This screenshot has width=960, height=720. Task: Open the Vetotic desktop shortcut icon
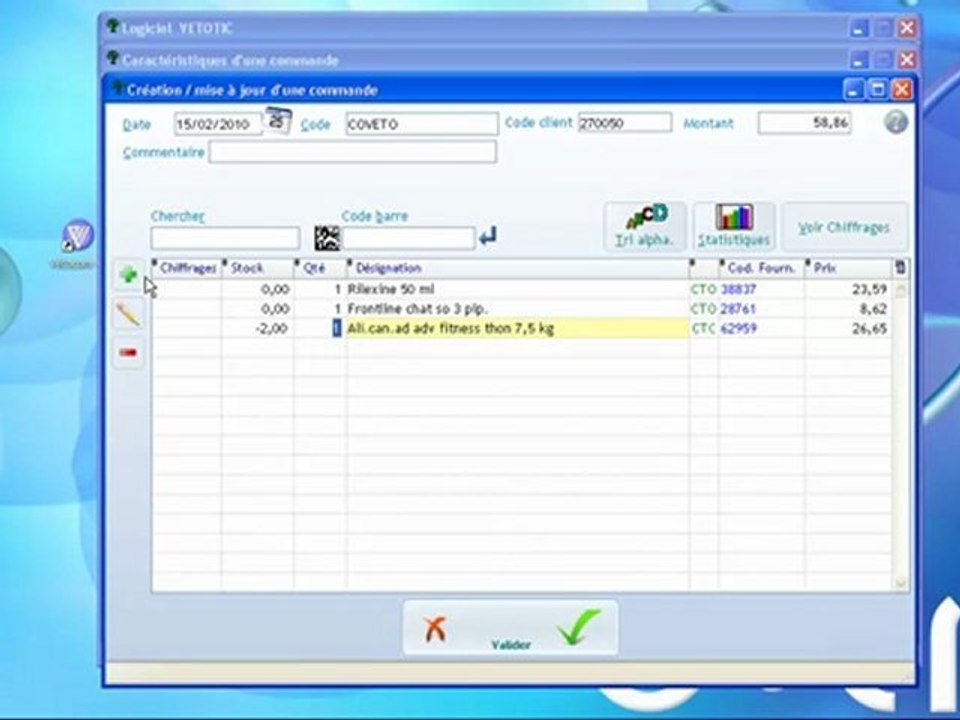tap(78, 236)
